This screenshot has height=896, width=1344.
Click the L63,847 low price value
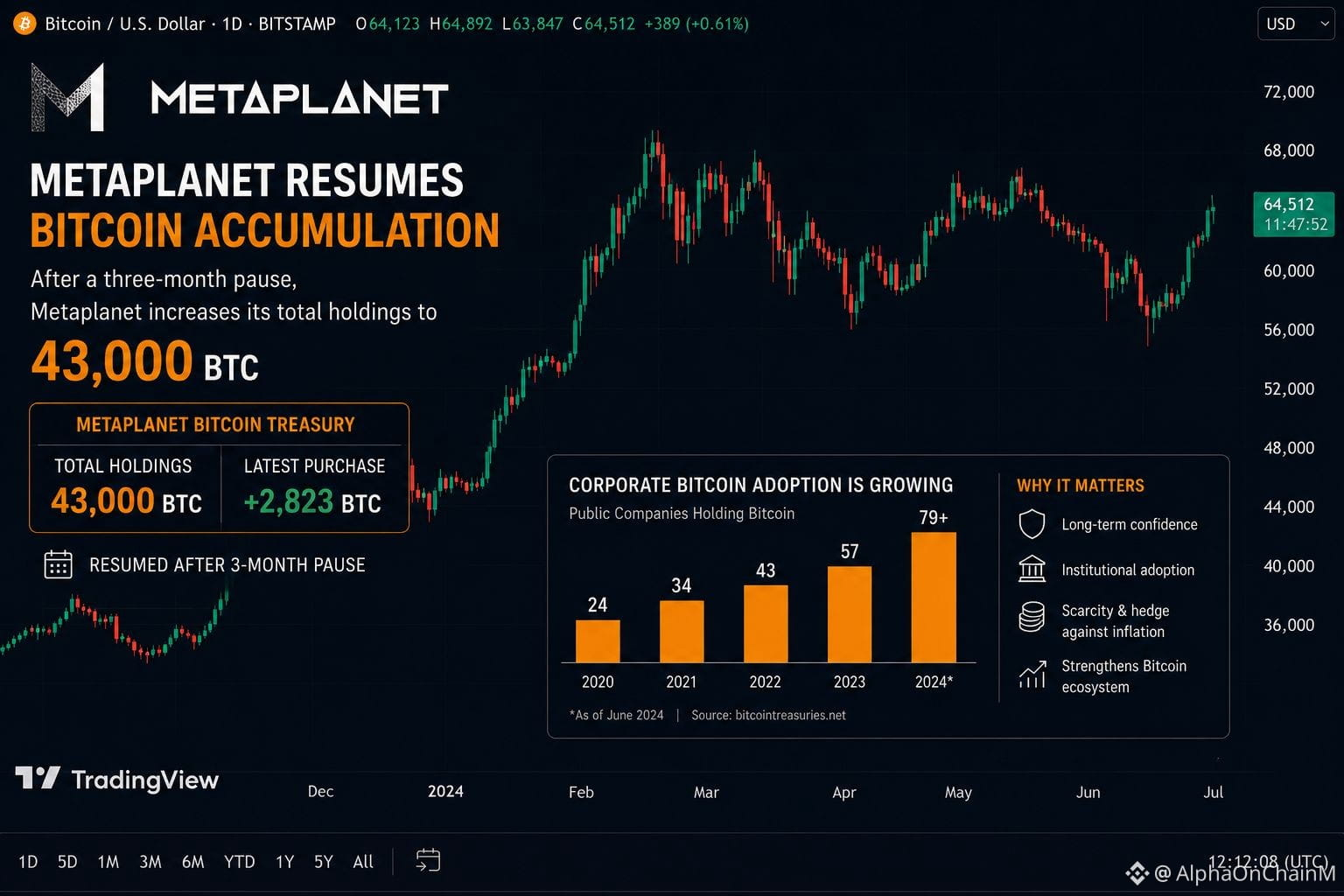533,24
